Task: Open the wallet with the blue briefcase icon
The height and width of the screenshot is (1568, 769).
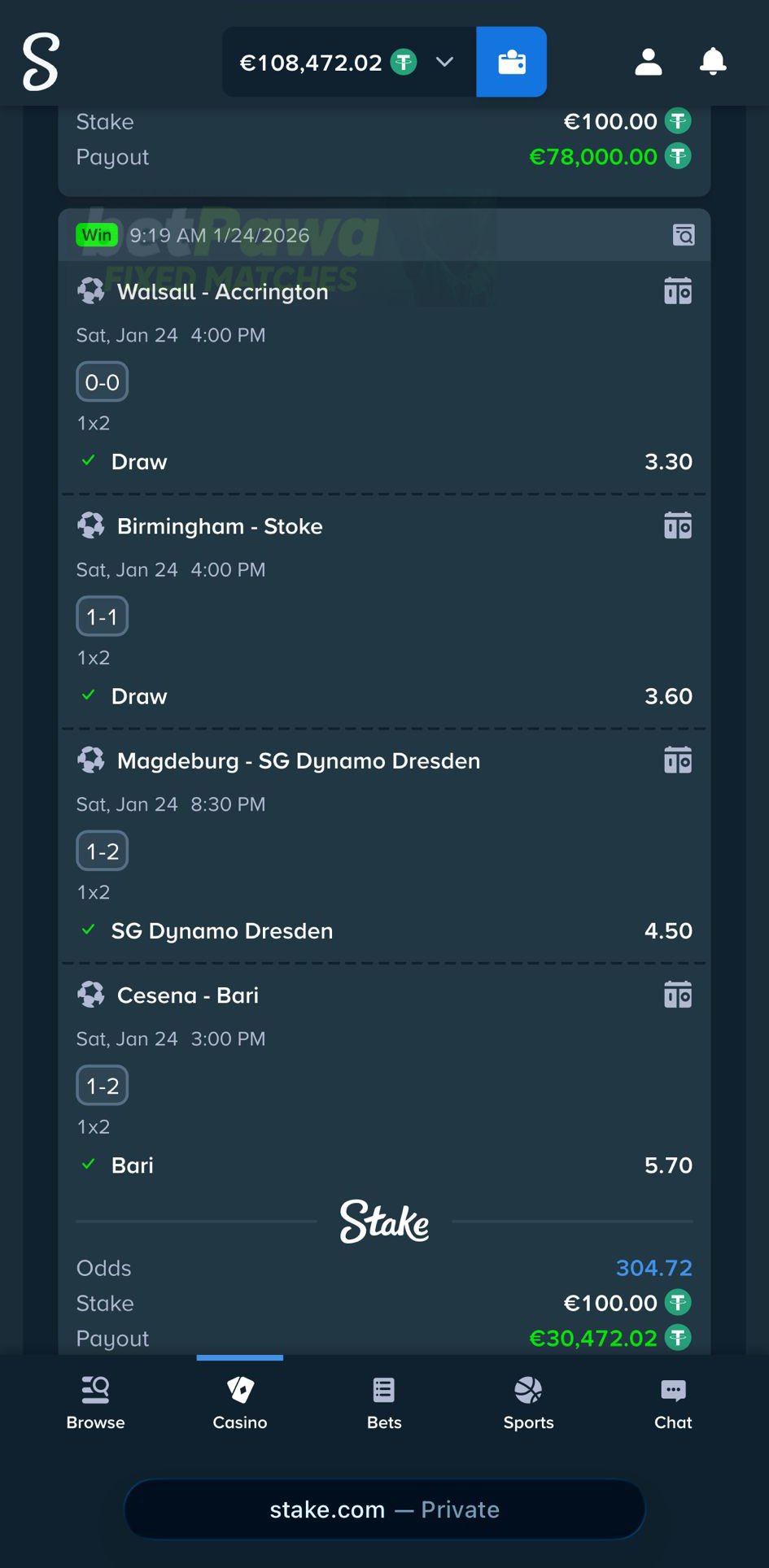Action: pyautogui.click(x=511, y=62)
